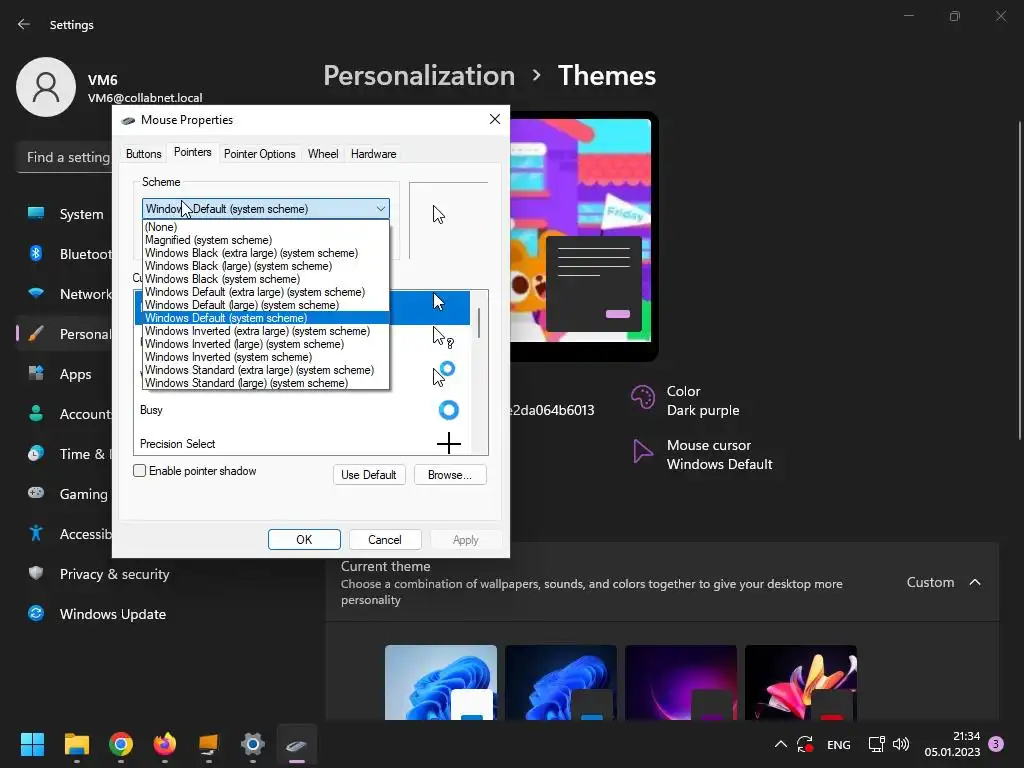
Task: Click the Use Default button
Action: point(368,475)
